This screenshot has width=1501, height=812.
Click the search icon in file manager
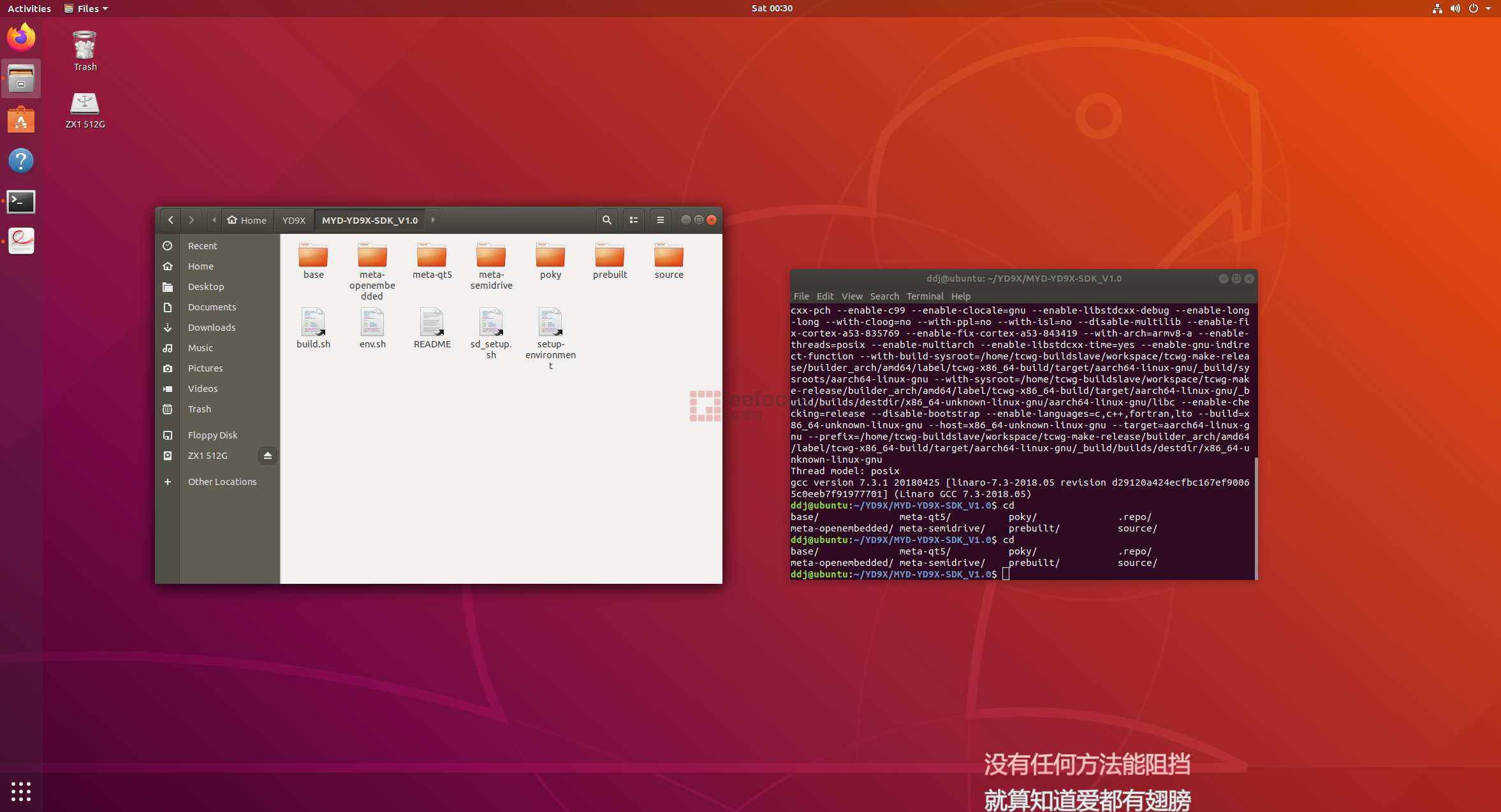coord(606,220)
